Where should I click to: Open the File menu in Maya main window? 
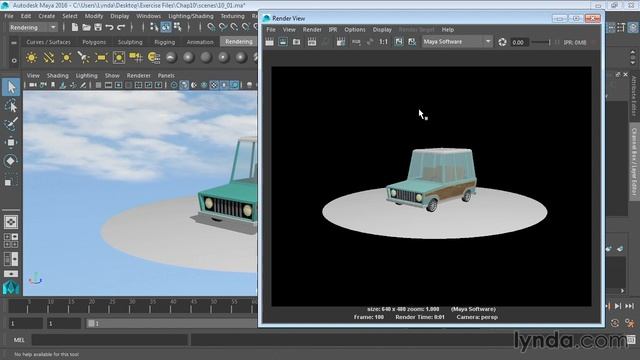coord(9,16)
